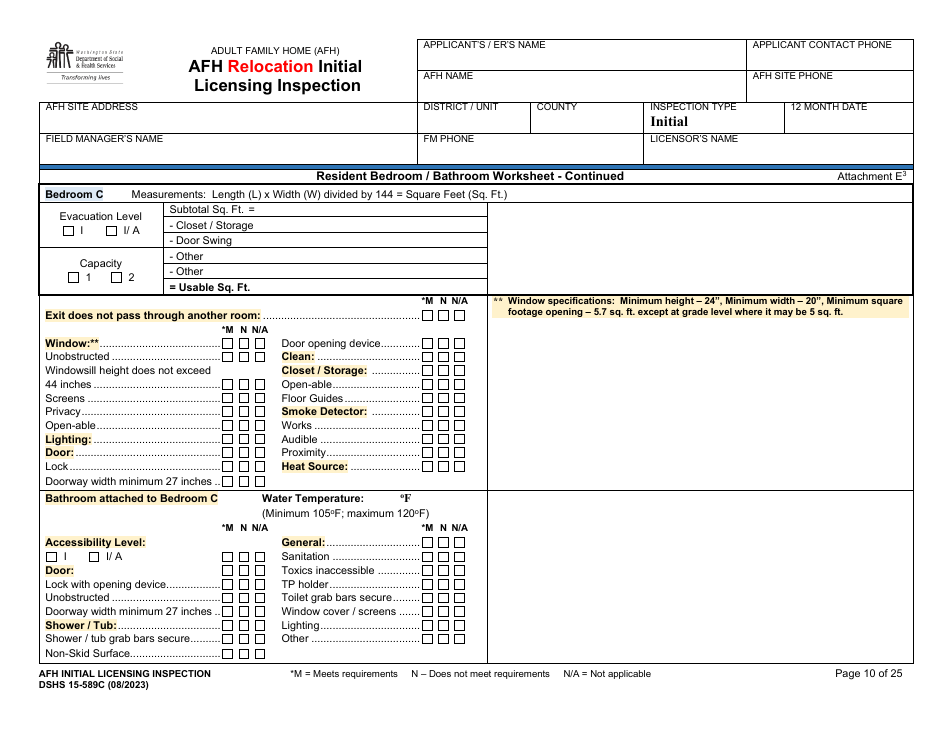The height and width of the screenshot is (735, 950).
Task: Mark *M for window Privacy
Action: tap(228, 411)
